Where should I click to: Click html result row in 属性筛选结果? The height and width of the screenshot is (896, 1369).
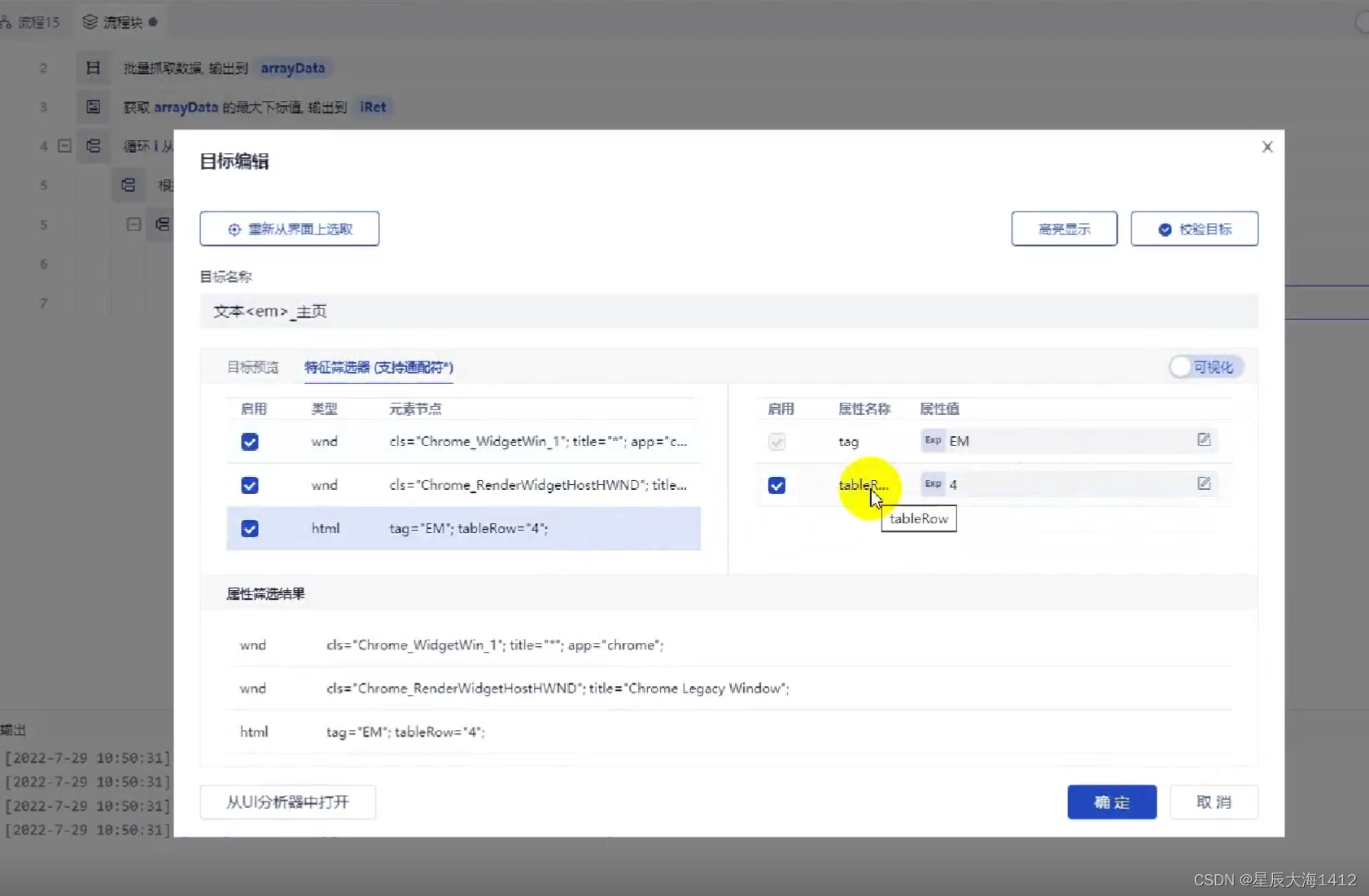(728, 732)
